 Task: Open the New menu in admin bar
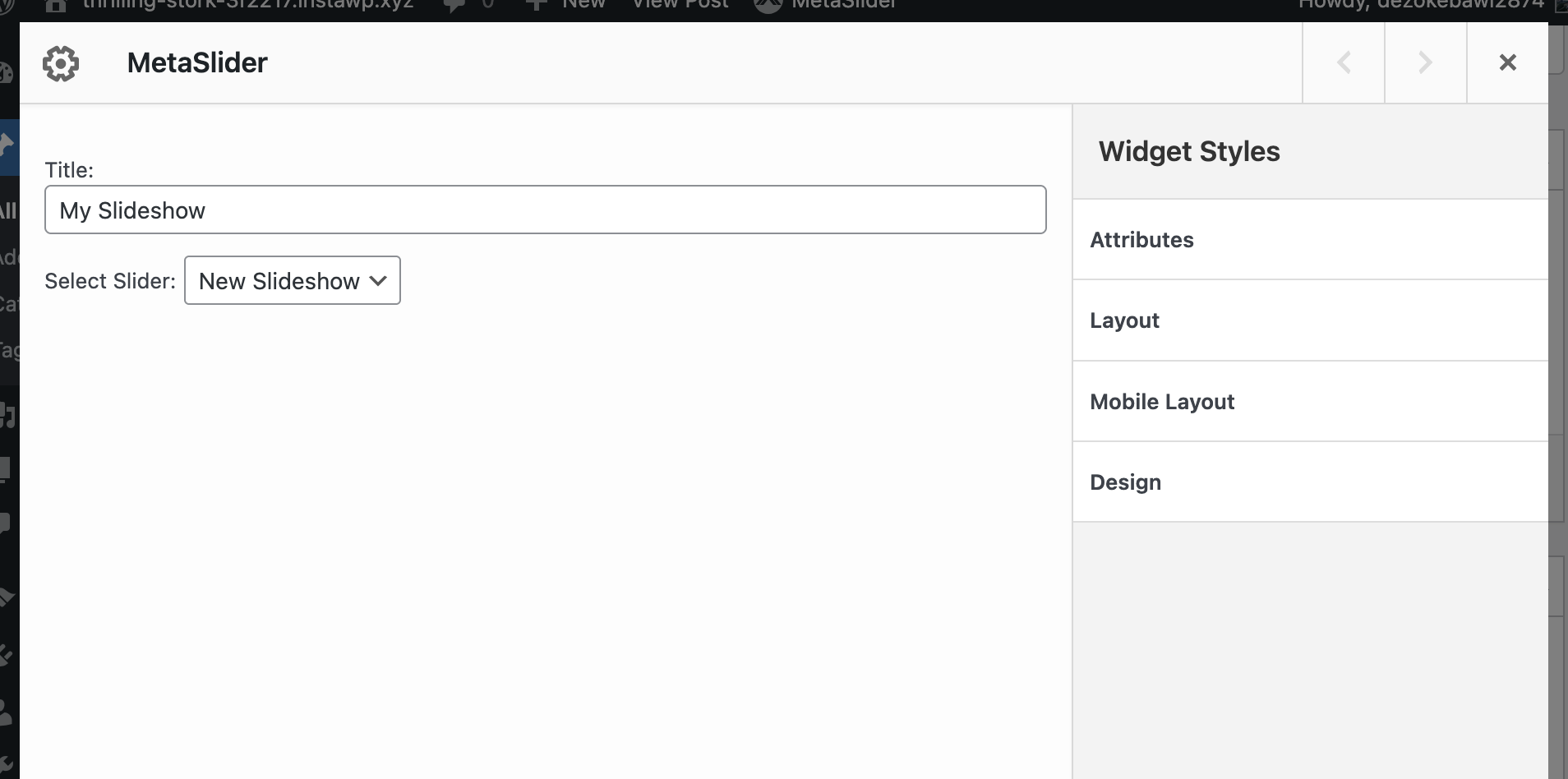coord(567,5)
